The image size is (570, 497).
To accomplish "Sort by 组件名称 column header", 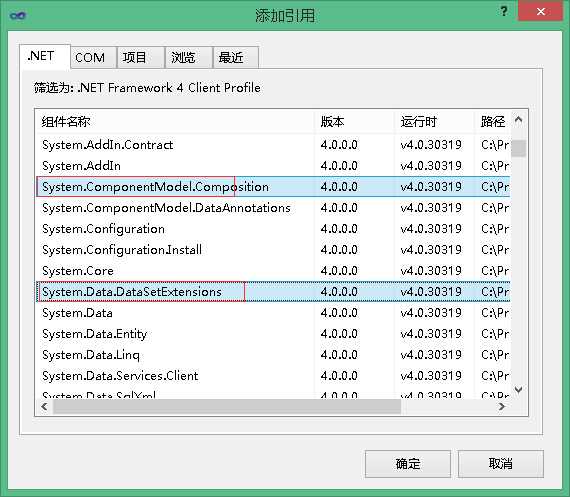I will 175,121.
